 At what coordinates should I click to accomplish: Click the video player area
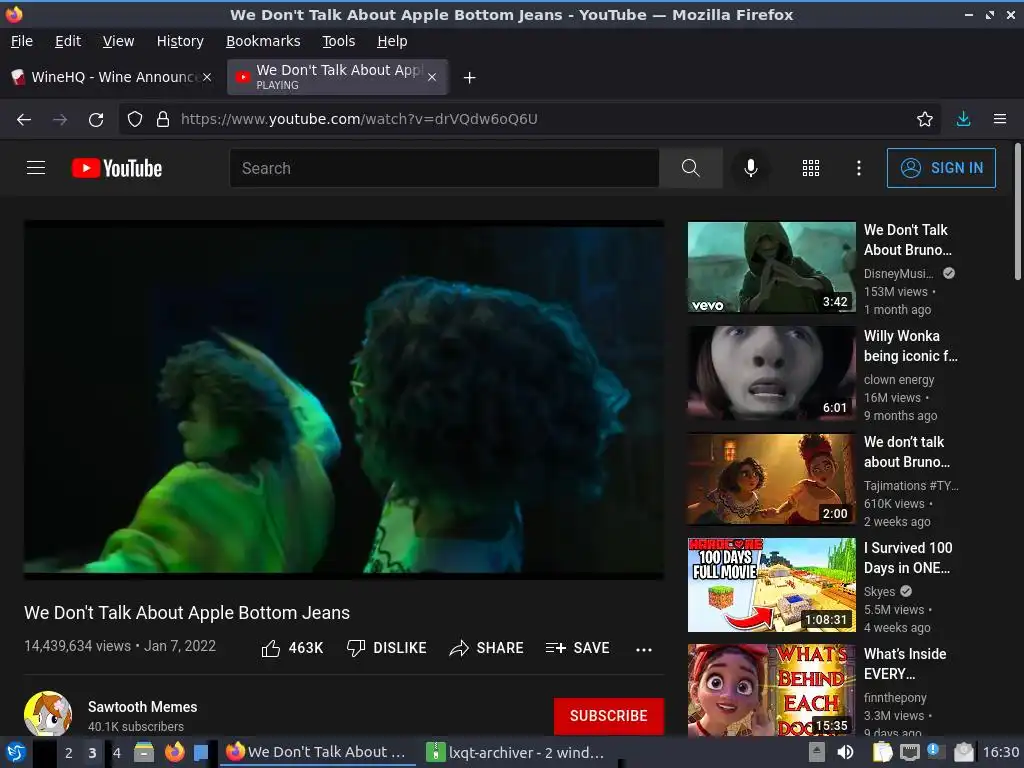(x=344, y=400)
